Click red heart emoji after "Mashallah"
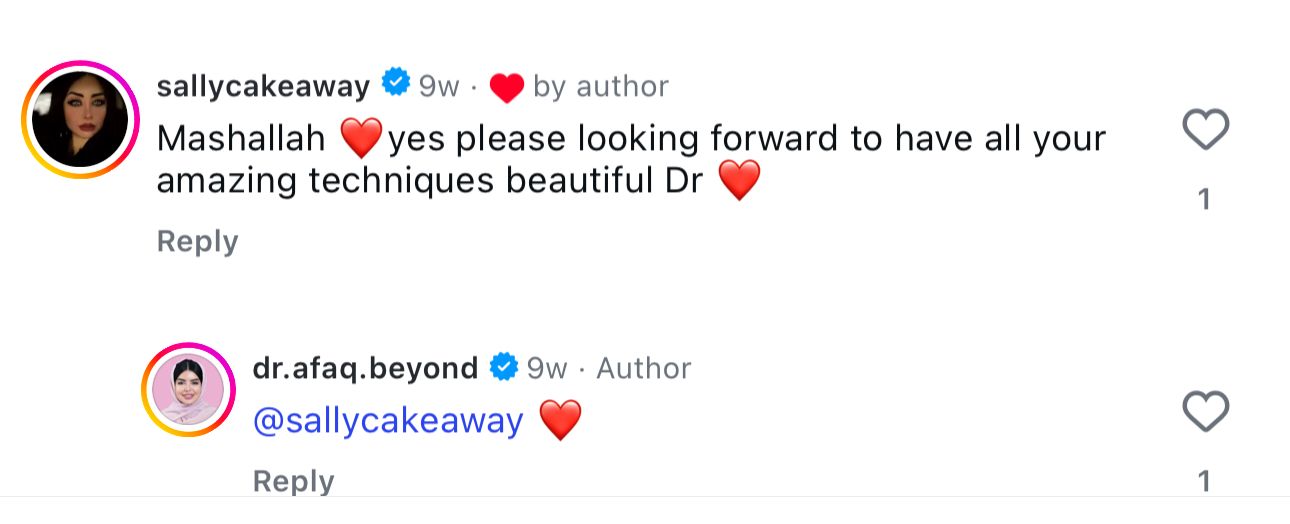This screenshot has height=524, width=1290. coord(360,139)
